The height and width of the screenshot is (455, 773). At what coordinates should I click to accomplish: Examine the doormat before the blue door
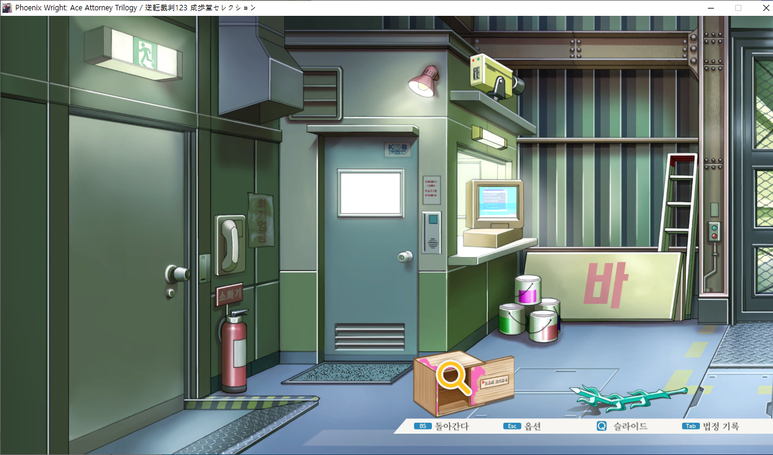pyautogui.click(x=348, y=373)
